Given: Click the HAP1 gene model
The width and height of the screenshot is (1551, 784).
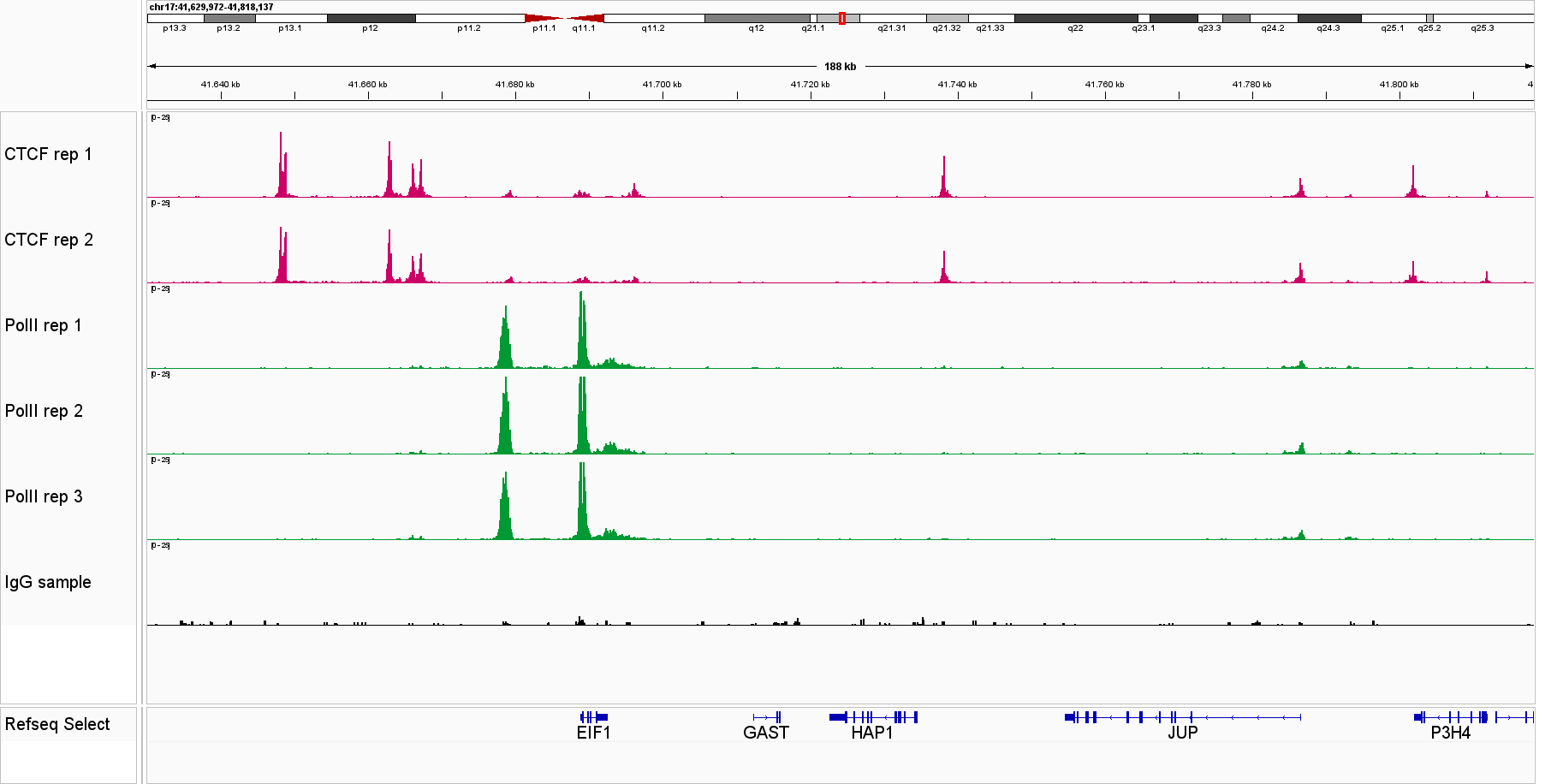Looking at the screenshot, I should (x=873, y=717).
